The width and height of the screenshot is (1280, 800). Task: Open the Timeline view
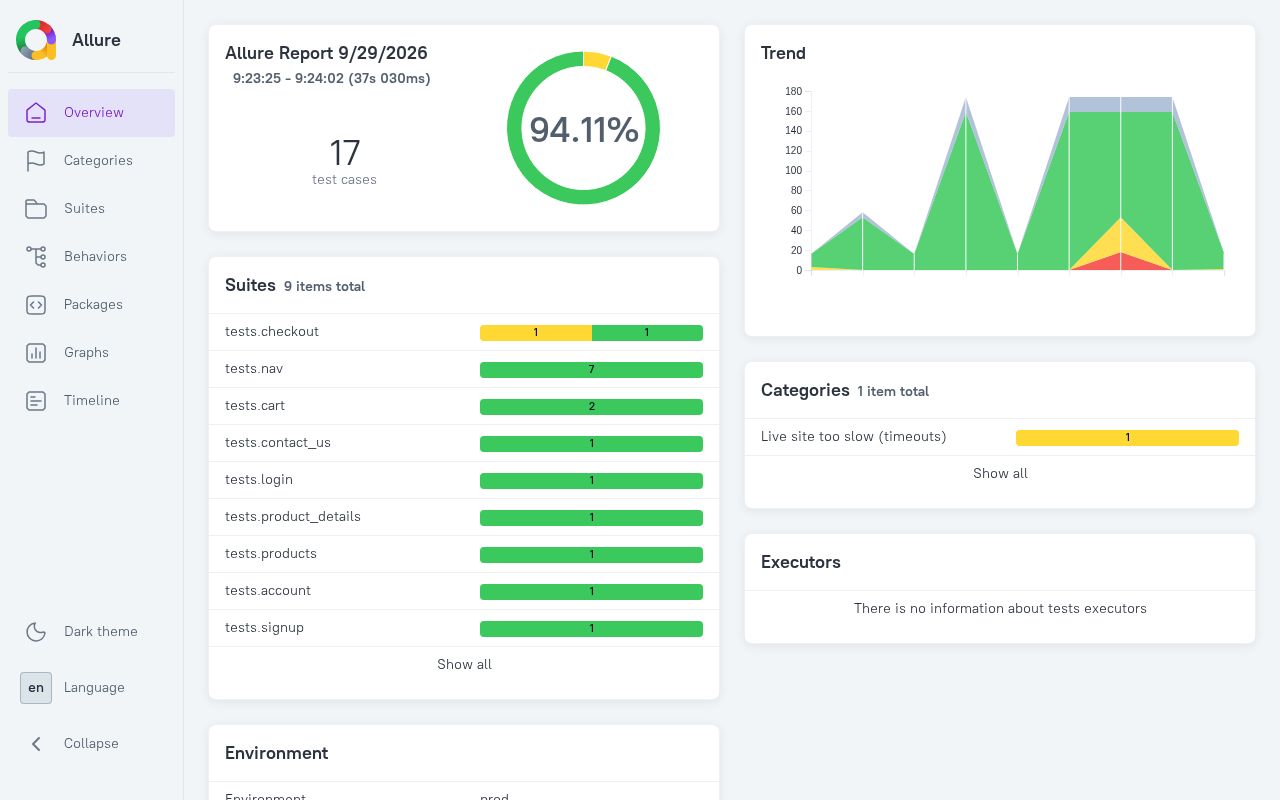tap(91, 401)
